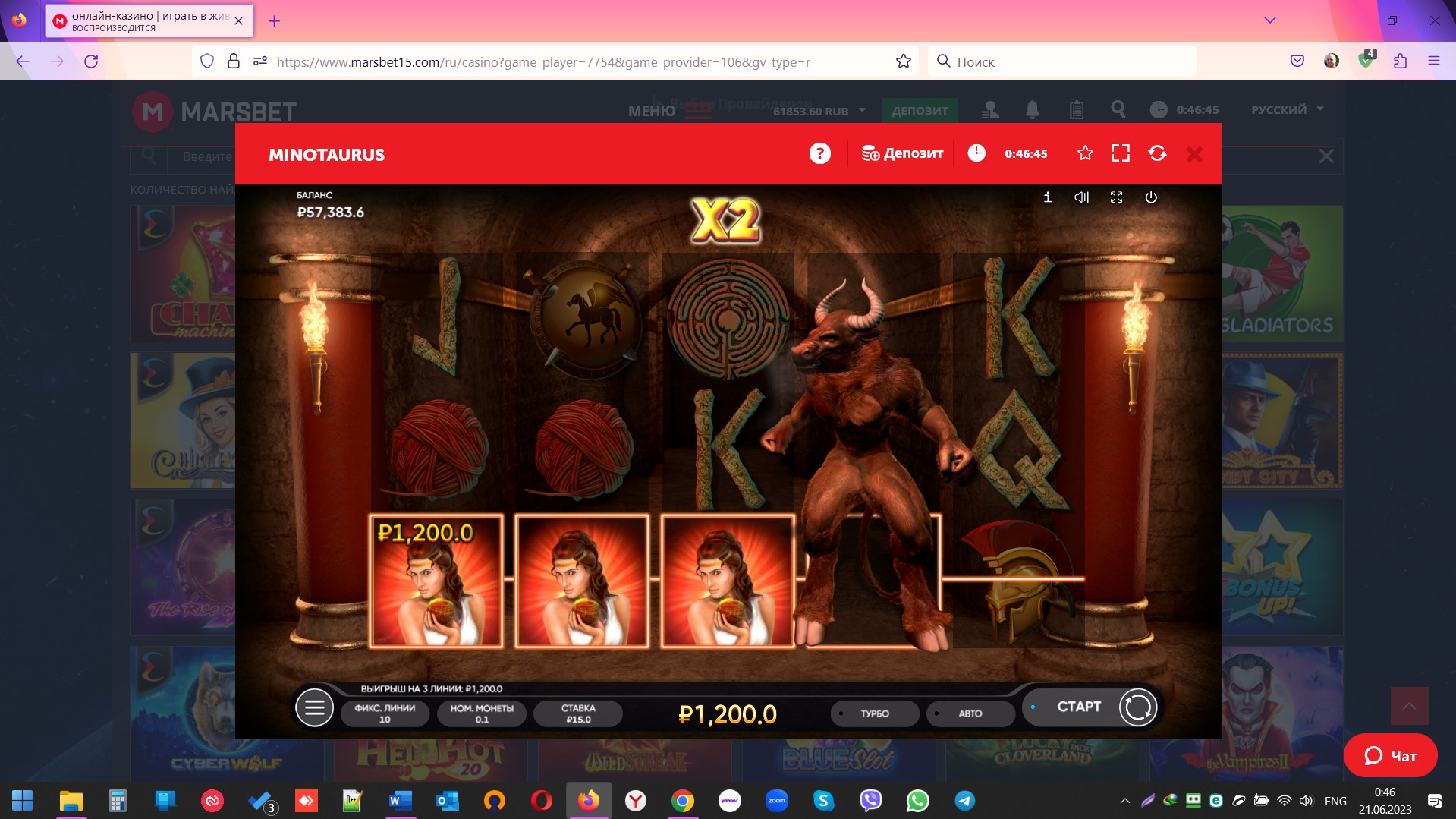Expand game to fullscreen from red header

1121,153
